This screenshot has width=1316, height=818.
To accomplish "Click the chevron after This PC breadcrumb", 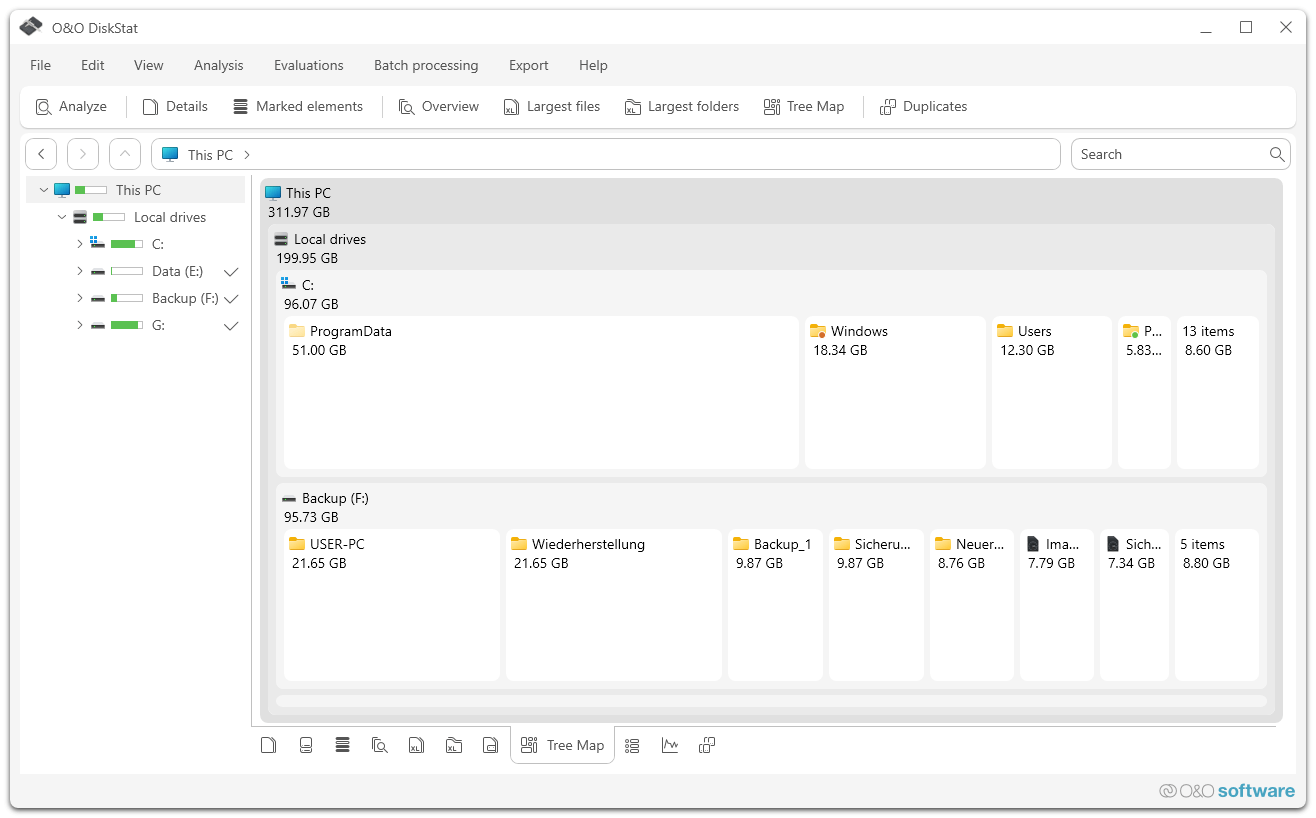I will click(247, 155).
